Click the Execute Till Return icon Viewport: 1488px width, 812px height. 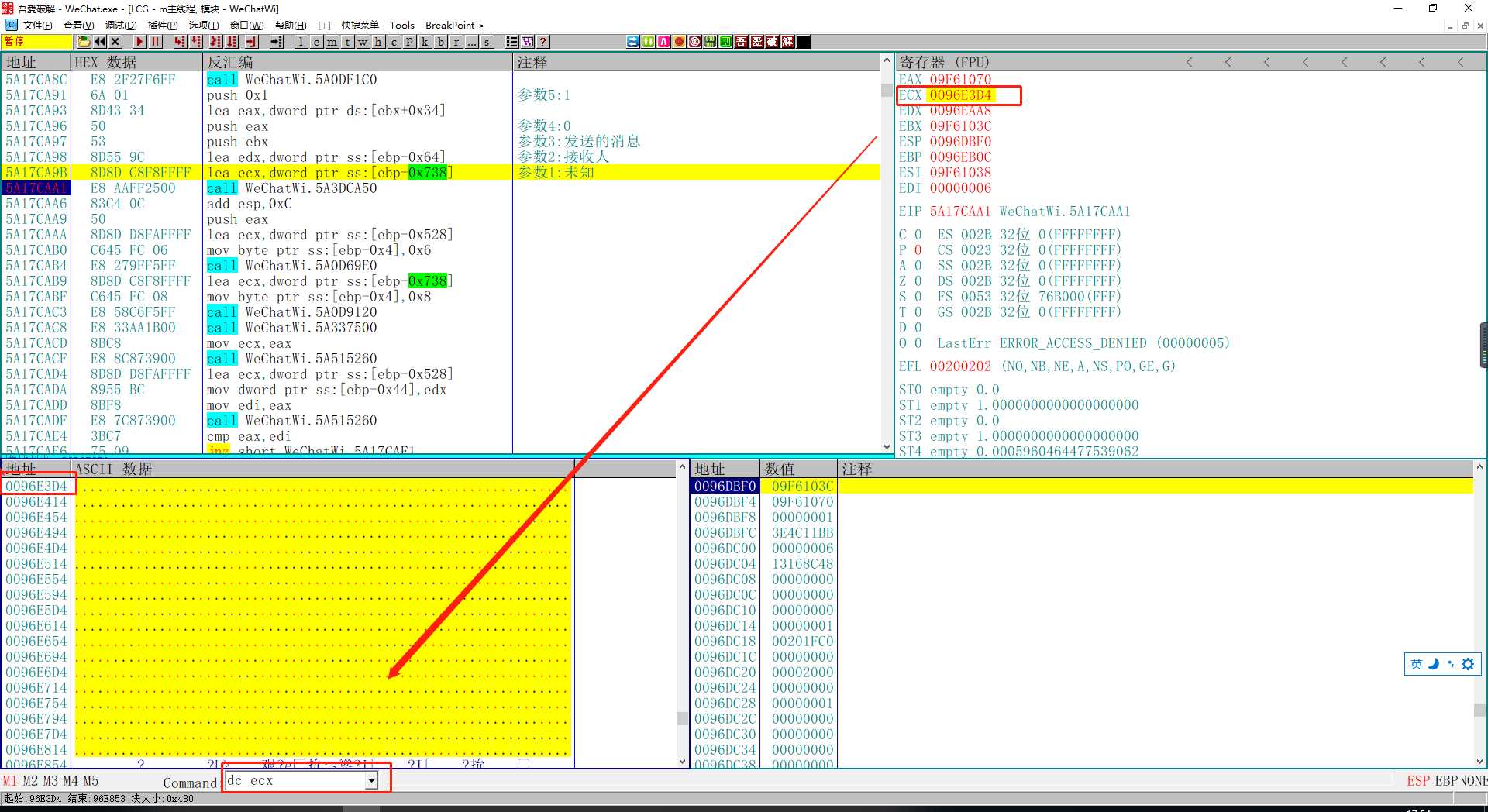coord(251,42)
